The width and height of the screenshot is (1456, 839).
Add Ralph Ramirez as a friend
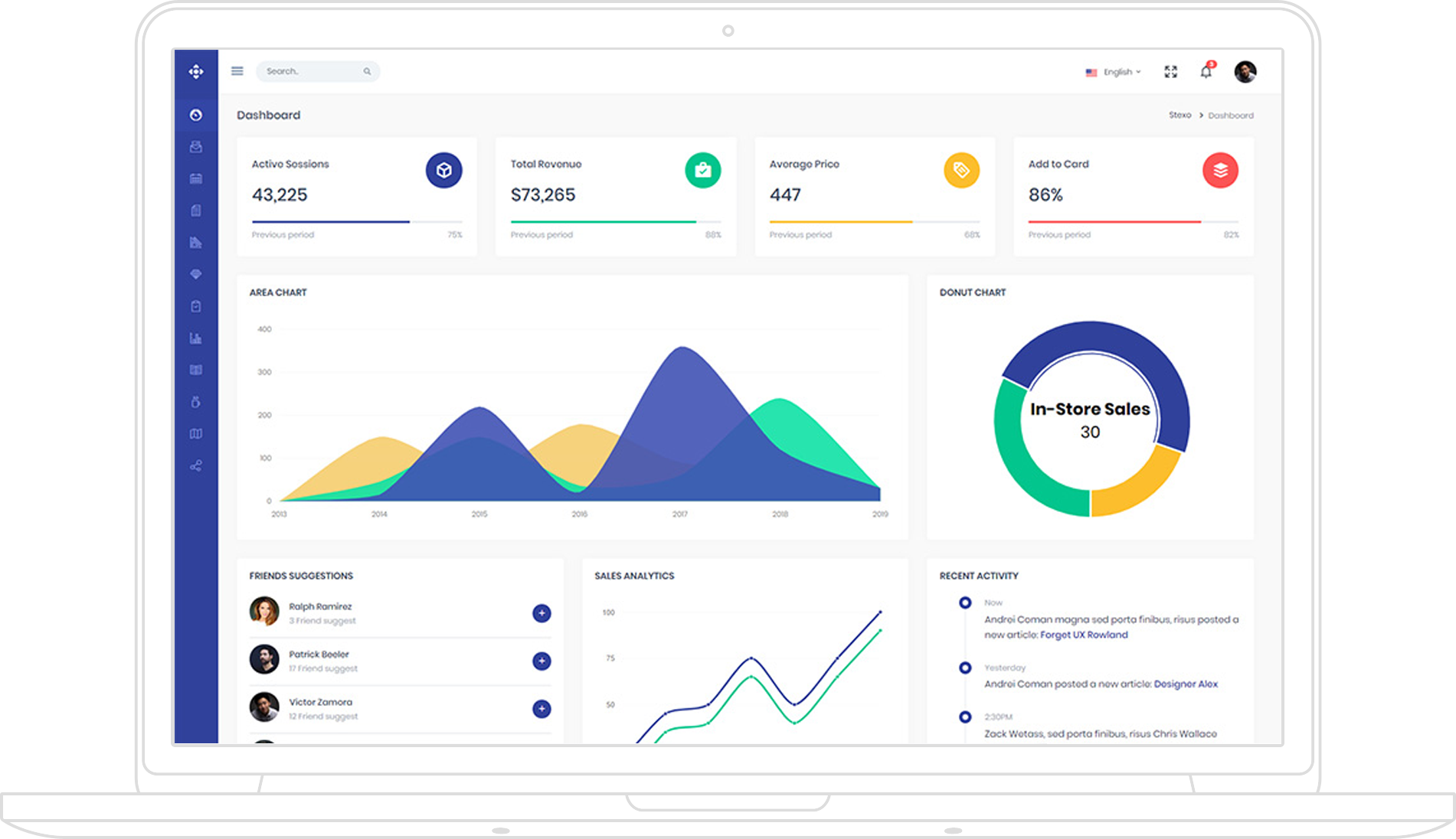click(542, 613)
